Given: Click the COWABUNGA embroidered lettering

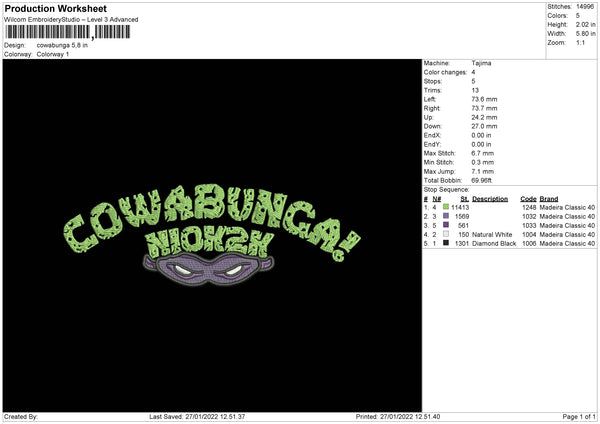Looking at the screenshot, I should (x=212, y=220).
